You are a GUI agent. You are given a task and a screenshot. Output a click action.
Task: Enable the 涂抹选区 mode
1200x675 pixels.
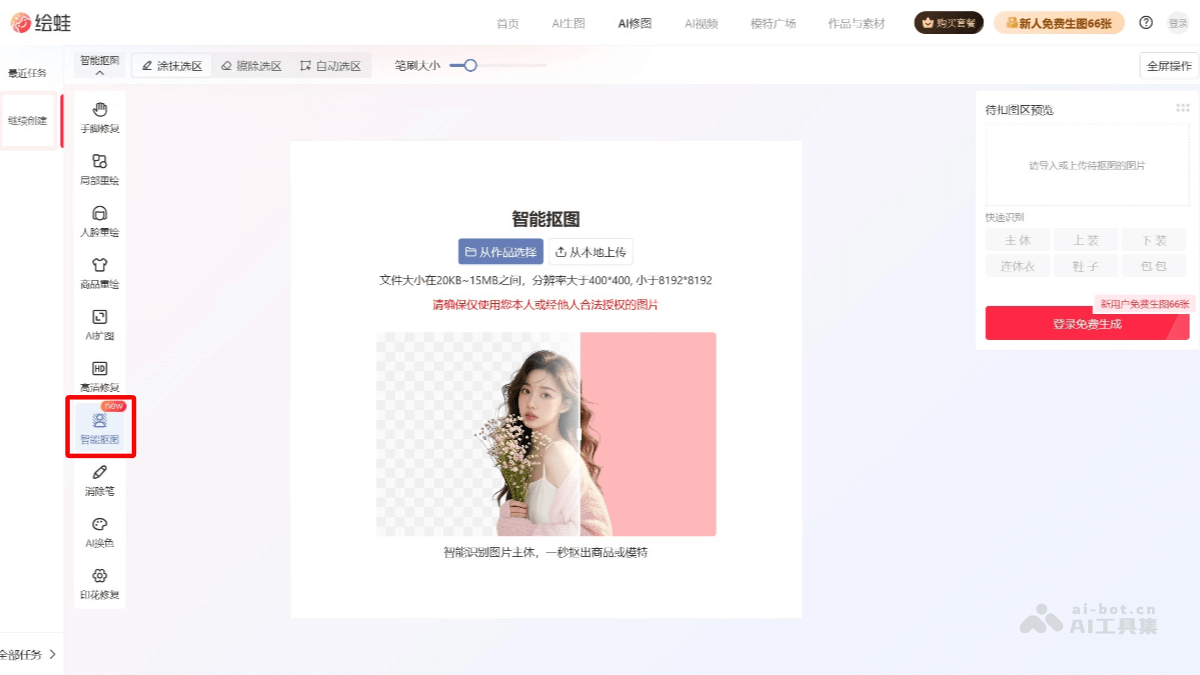[170, 64]
